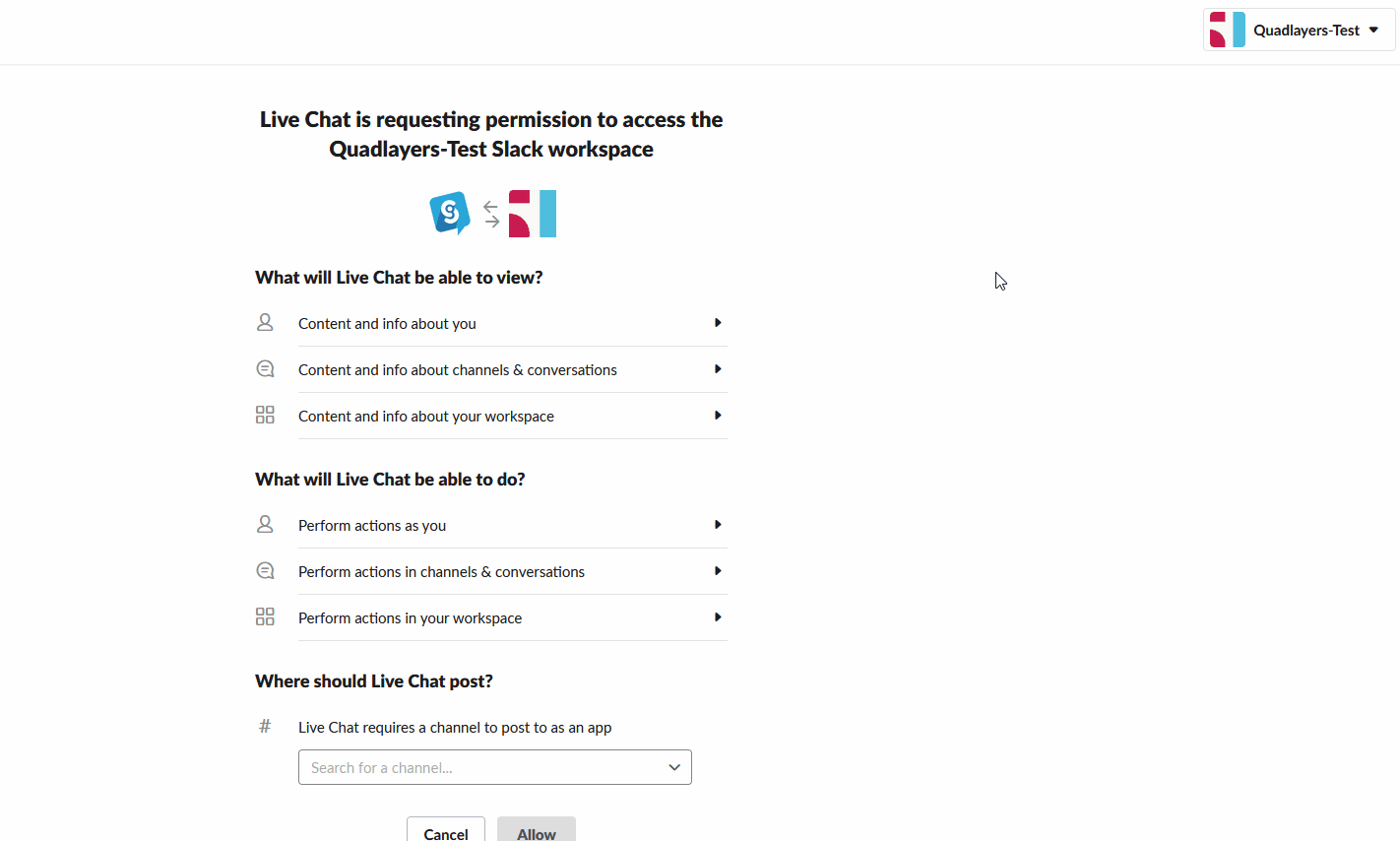
Task: Expand Perform actions in your workspace
Action: click(512, 617)
